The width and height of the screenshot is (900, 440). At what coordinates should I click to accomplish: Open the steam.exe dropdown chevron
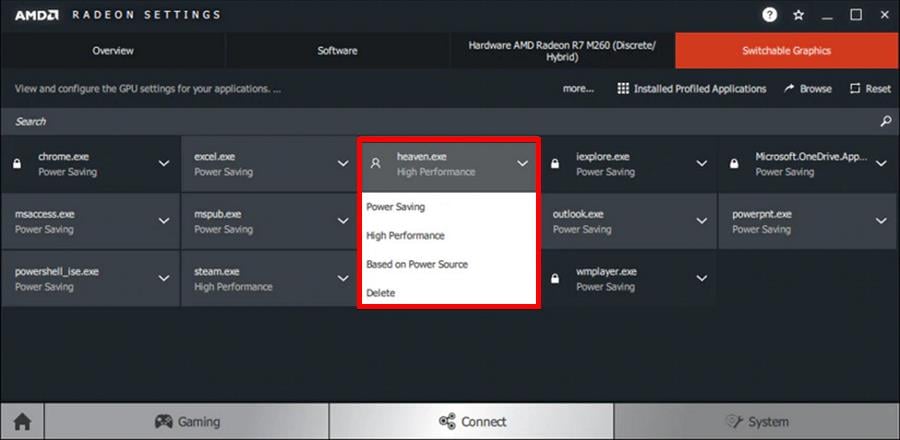coord(343,279)
